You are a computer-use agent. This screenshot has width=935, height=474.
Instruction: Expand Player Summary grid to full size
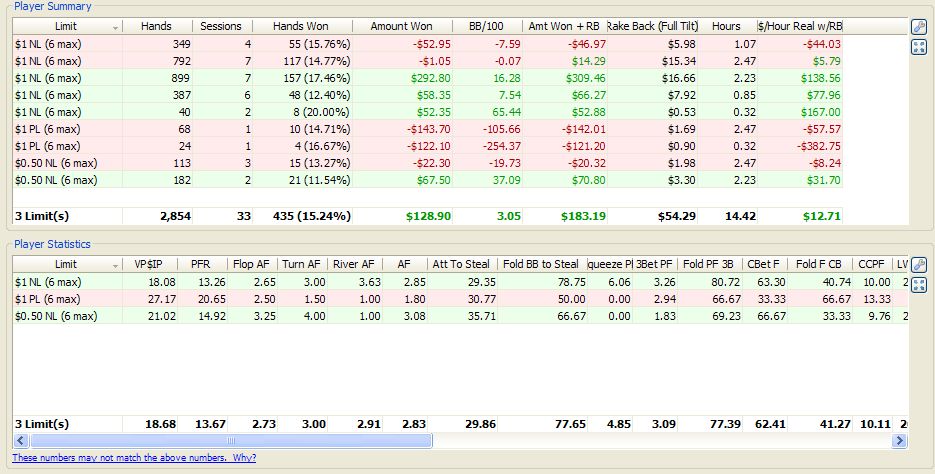coord(919,47)
